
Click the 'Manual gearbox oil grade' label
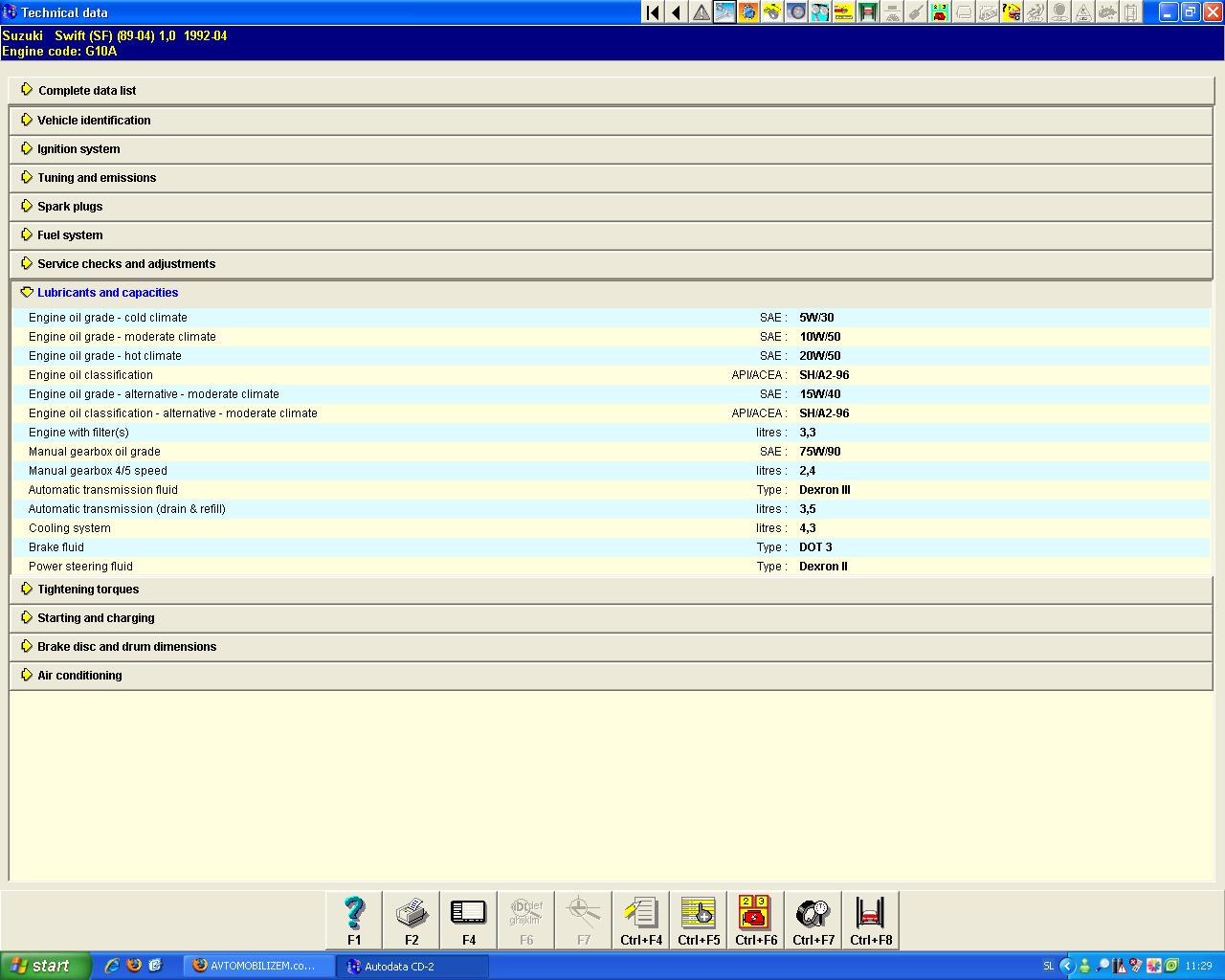pos(95,452)
